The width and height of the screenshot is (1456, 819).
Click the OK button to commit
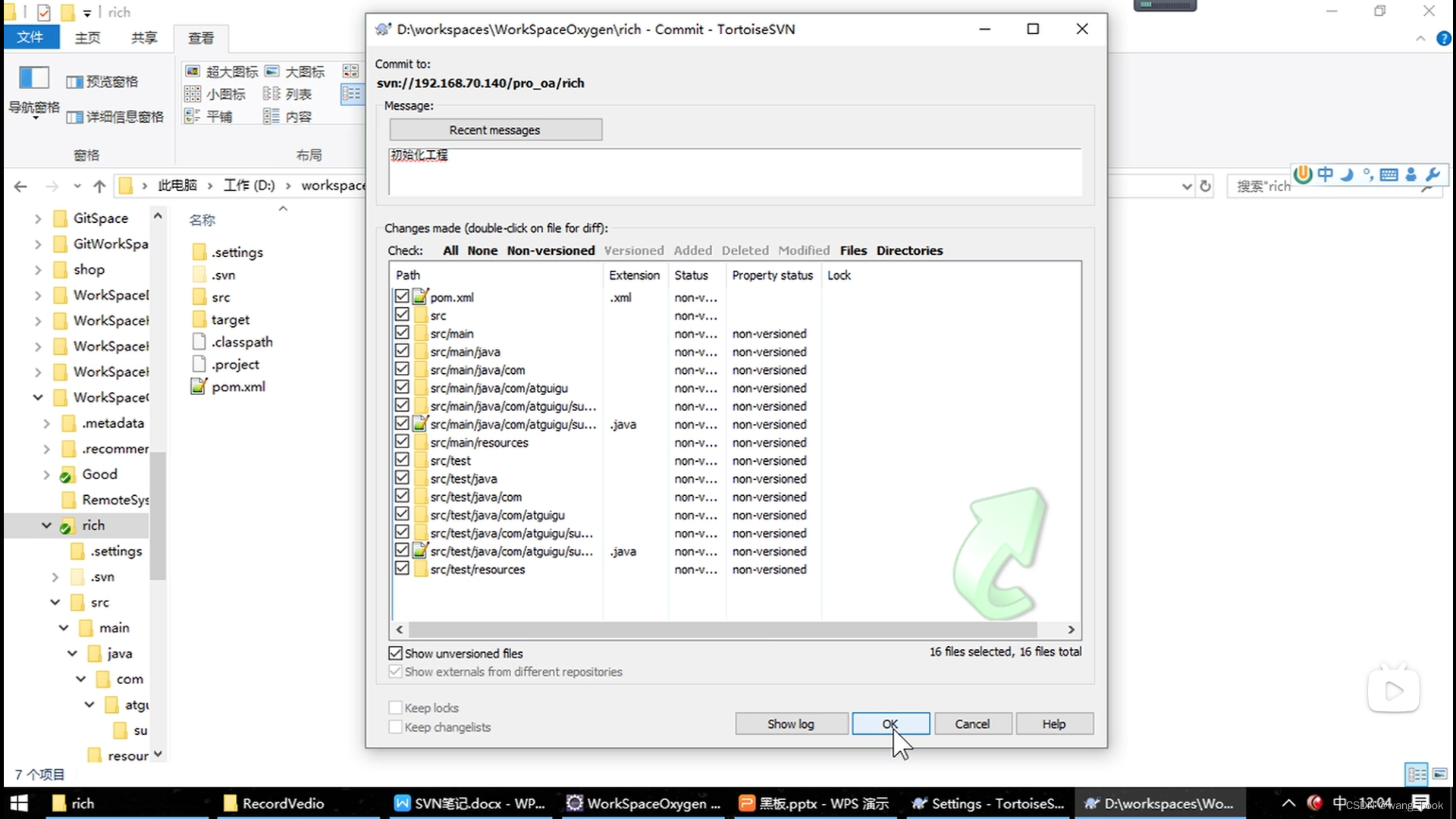pos(890,723)
